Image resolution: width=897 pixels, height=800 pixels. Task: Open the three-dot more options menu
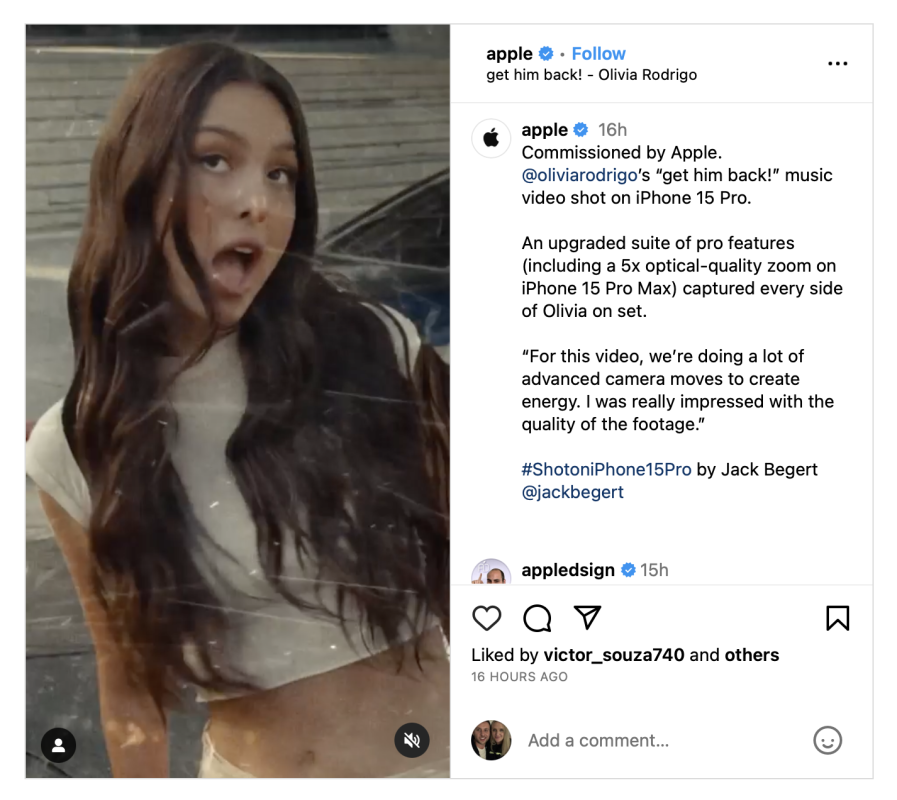point(837,64)
